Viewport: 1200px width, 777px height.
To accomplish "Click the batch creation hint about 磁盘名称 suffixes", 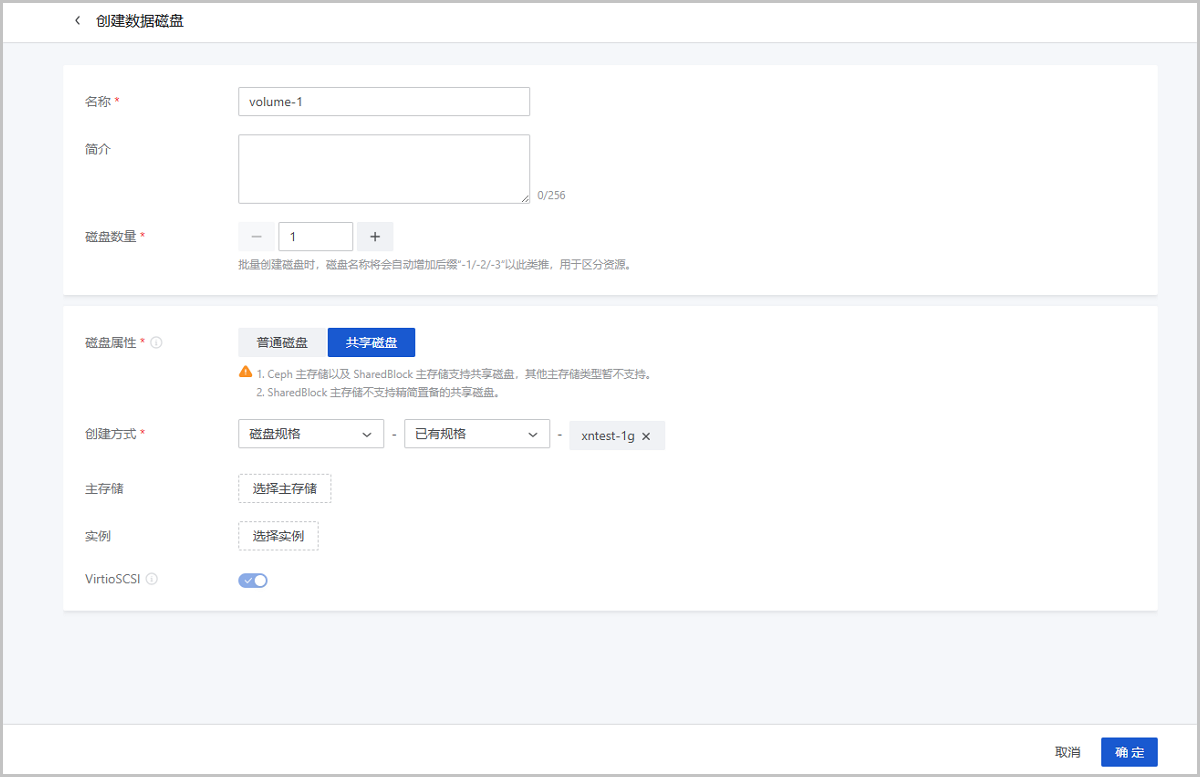I will pyautogui.click(x=435, y=265).
